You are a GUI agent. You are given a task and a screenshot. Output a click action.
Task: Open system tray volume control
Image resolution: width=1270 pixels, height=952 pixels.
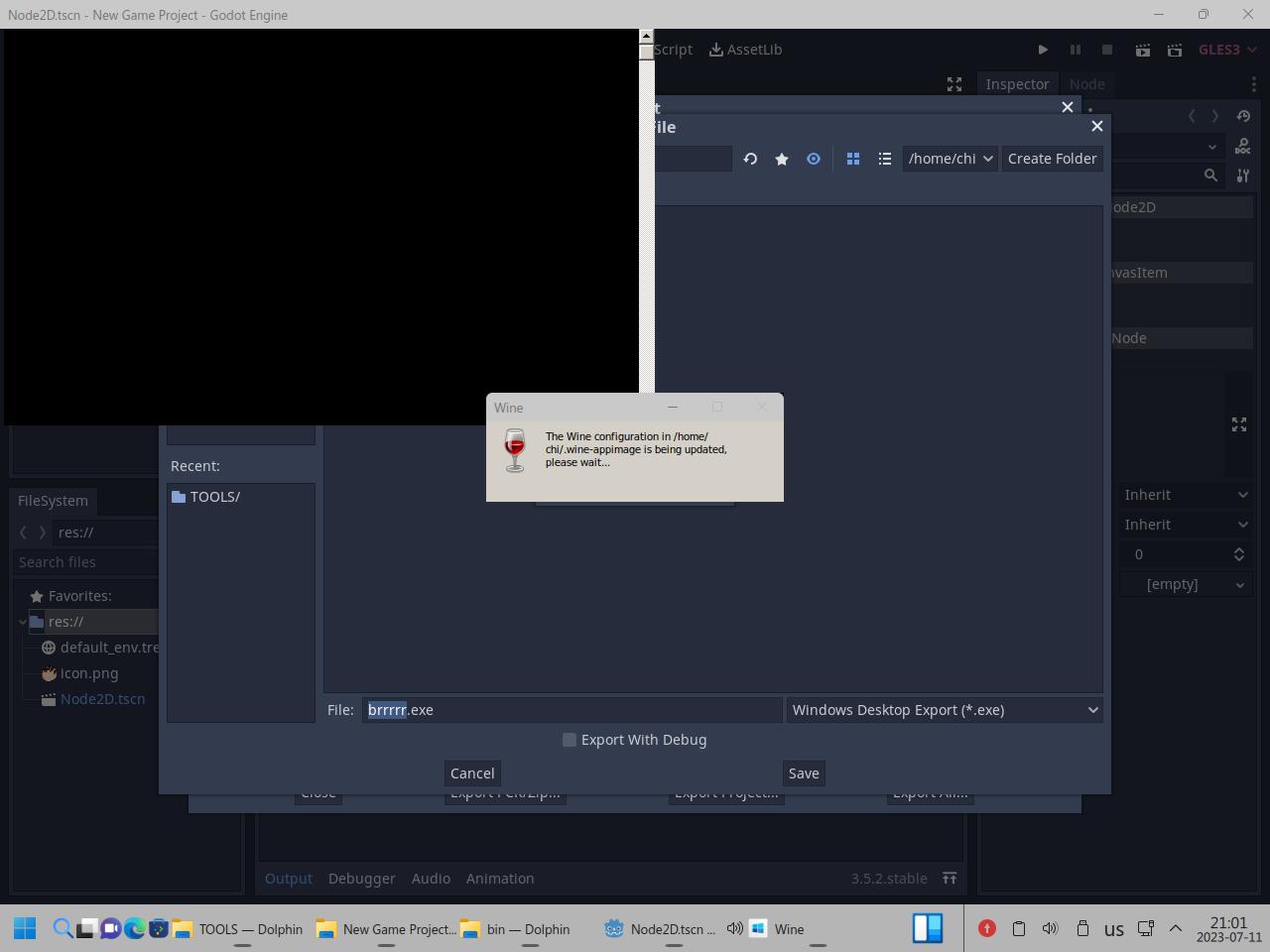[x=1050, y=929]
